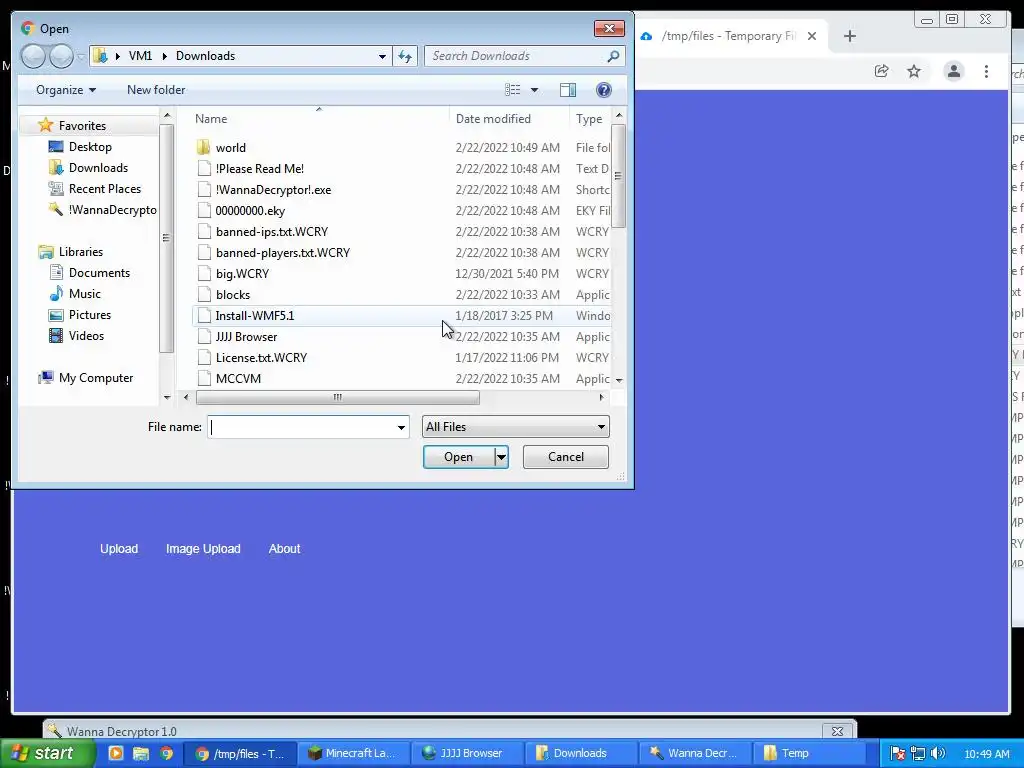Click the Open button
The height and width of the screenshot is (768, 1024).
(x=458, y=457)
